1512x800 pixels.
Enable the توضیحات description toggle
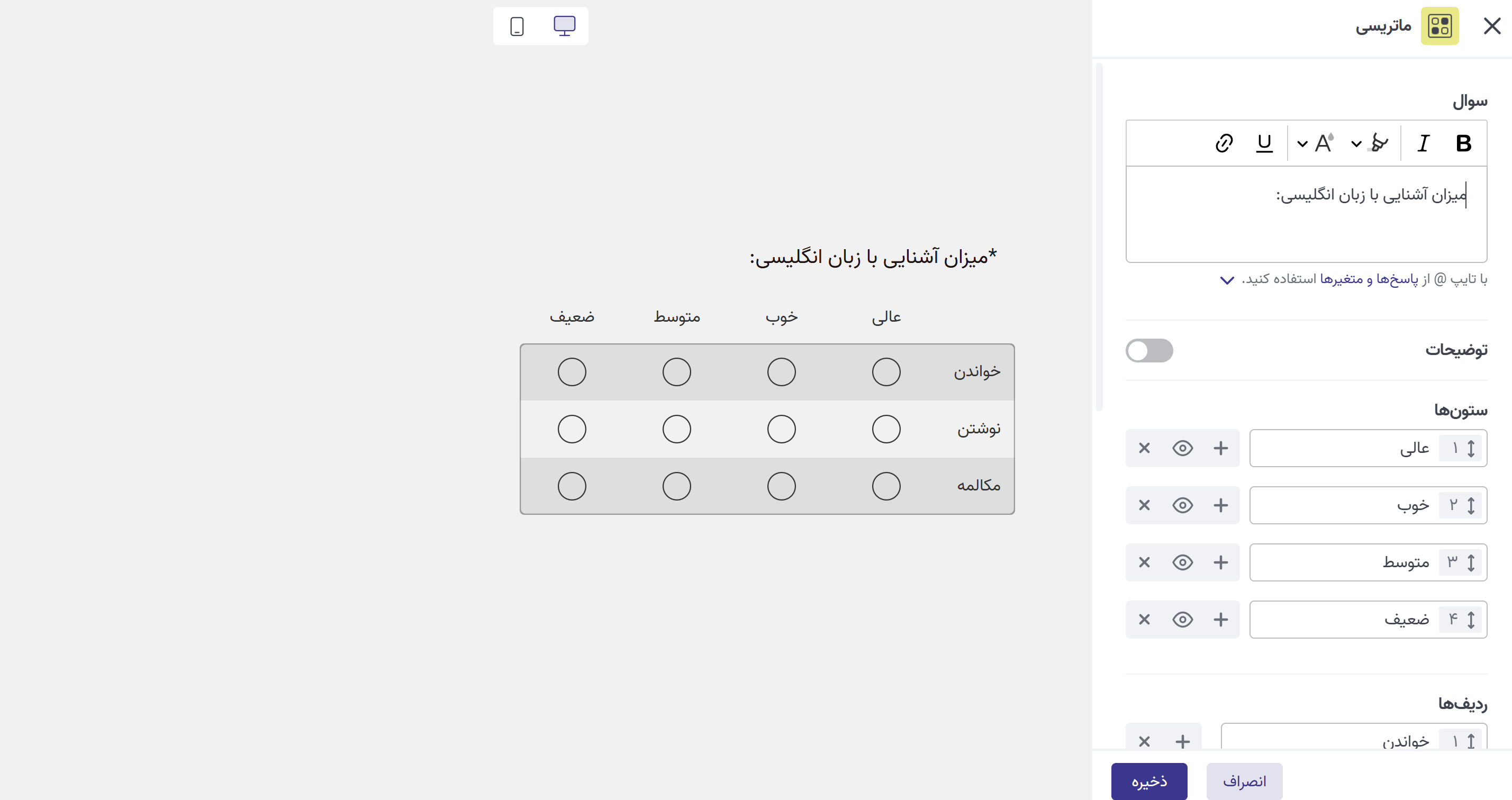tap(1148, 350)
